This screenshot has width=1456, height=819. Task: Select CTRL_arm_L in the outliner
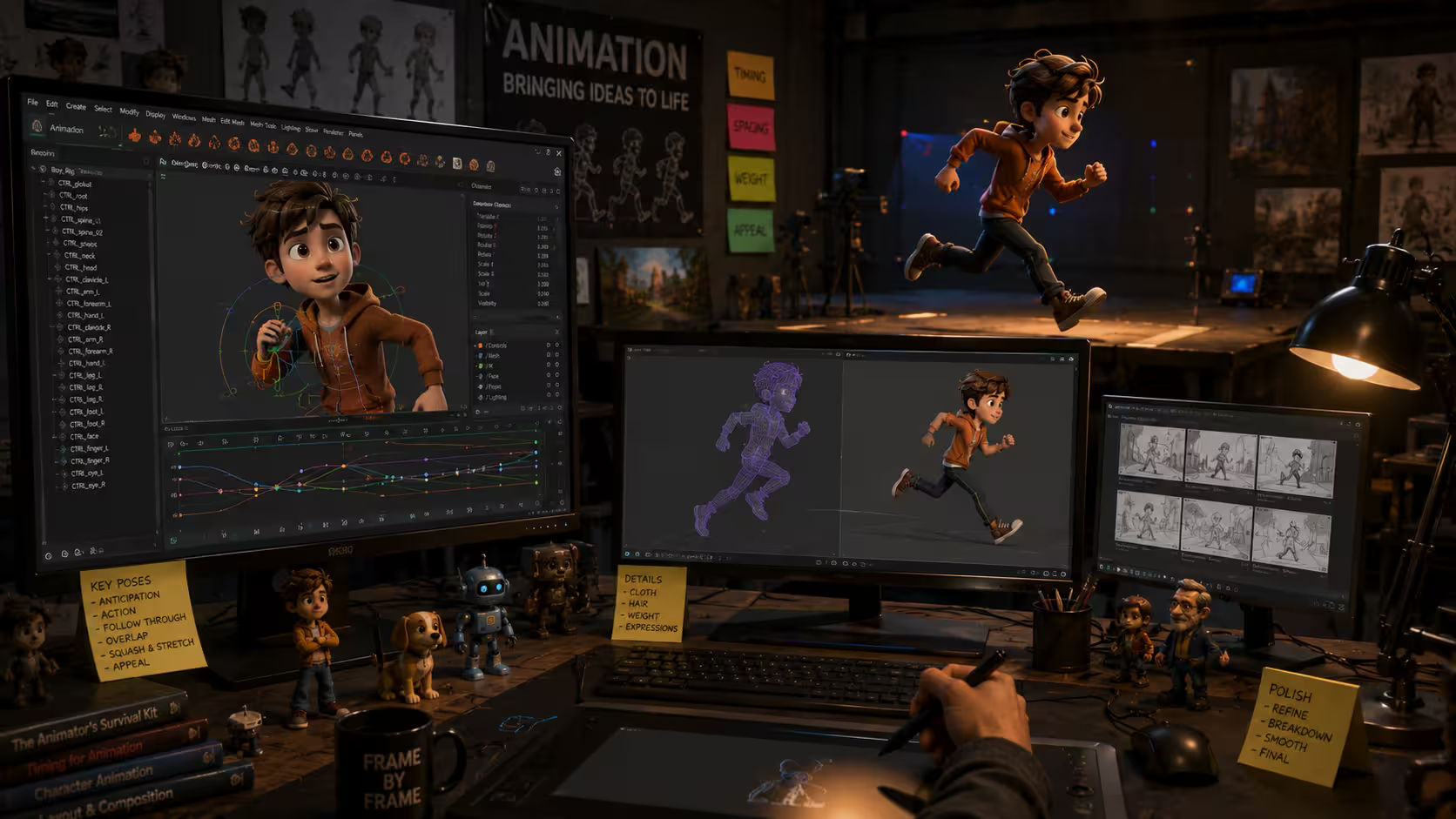[x=83, y=292]
